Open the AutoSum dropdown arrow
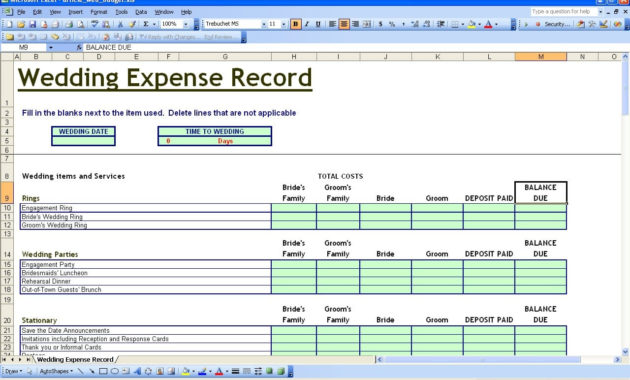Viewport: 630px width, 380px height. click(x=154, y=25)
